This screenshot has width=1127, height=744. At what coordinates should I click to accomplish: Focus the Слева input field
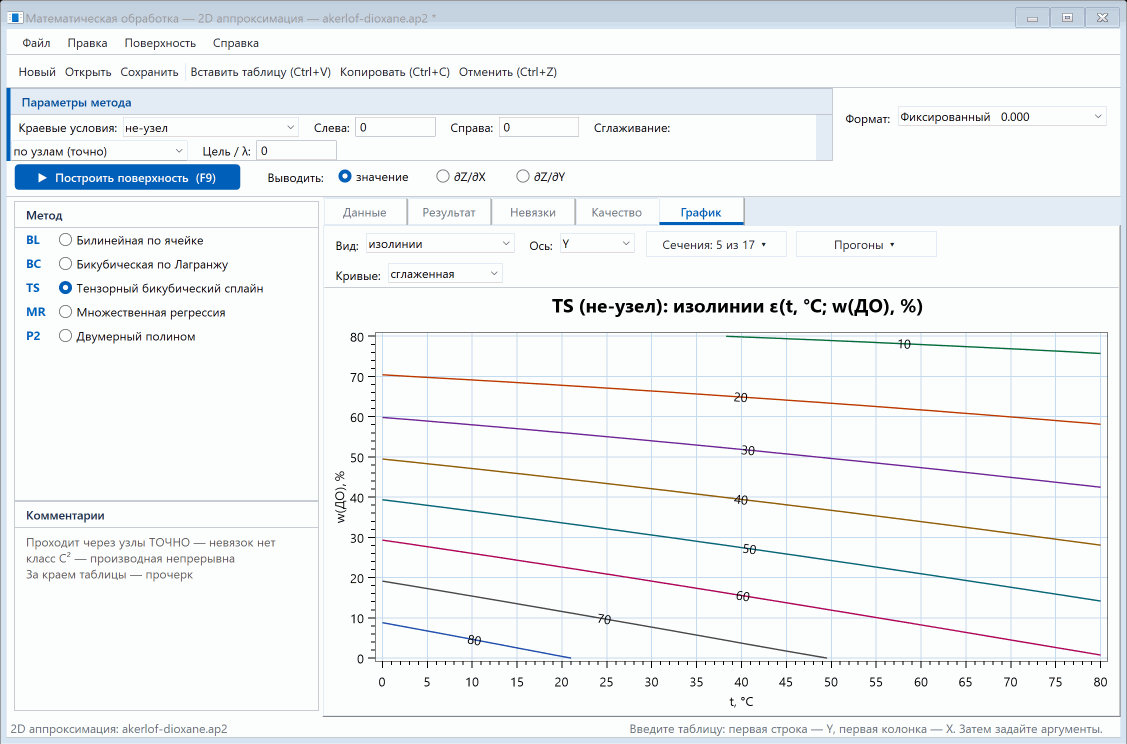coord(395,127)
